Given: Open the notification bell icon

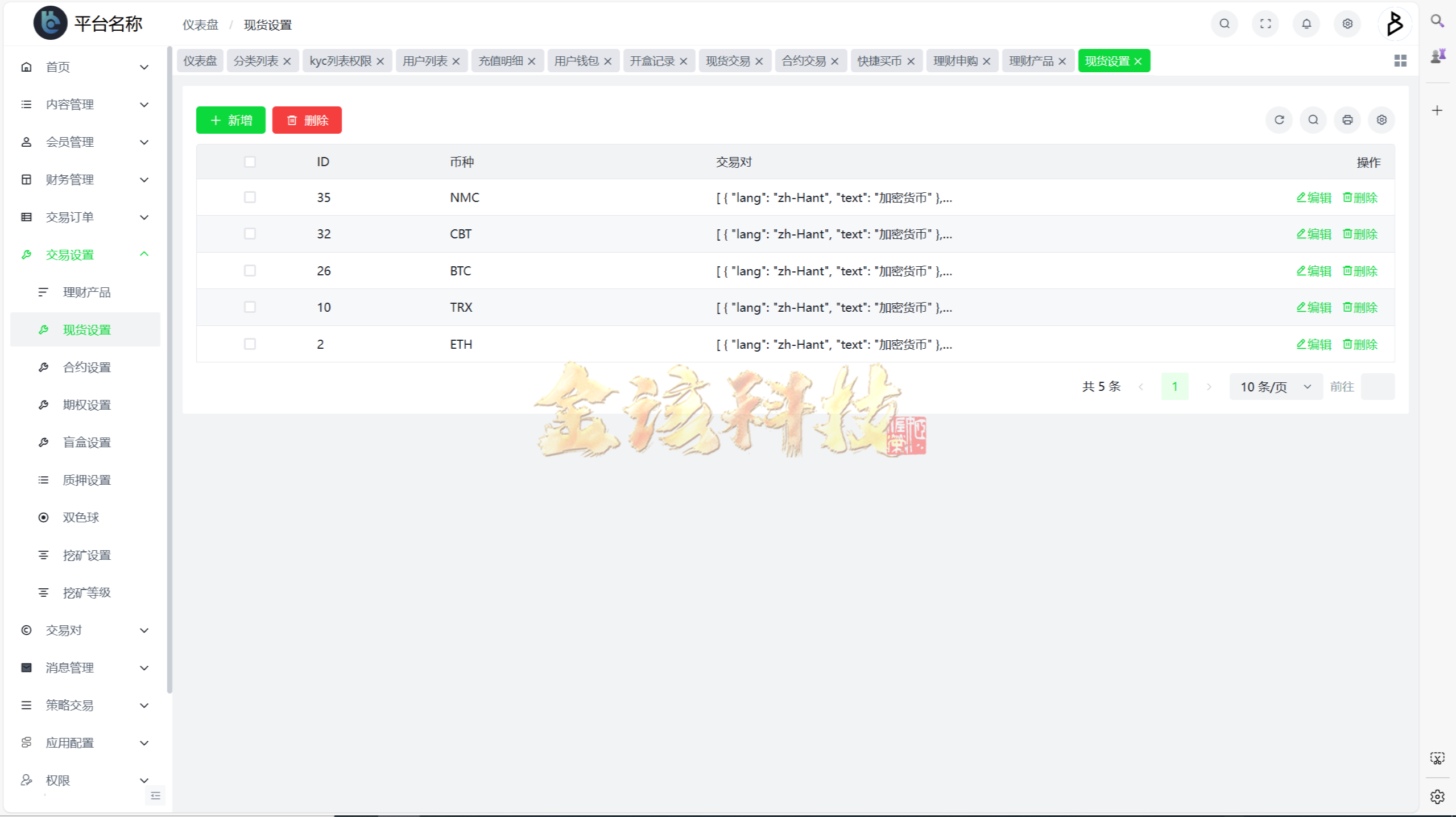Looking at the screenshot, I should pyautogui.click(x=1305, y=24).
